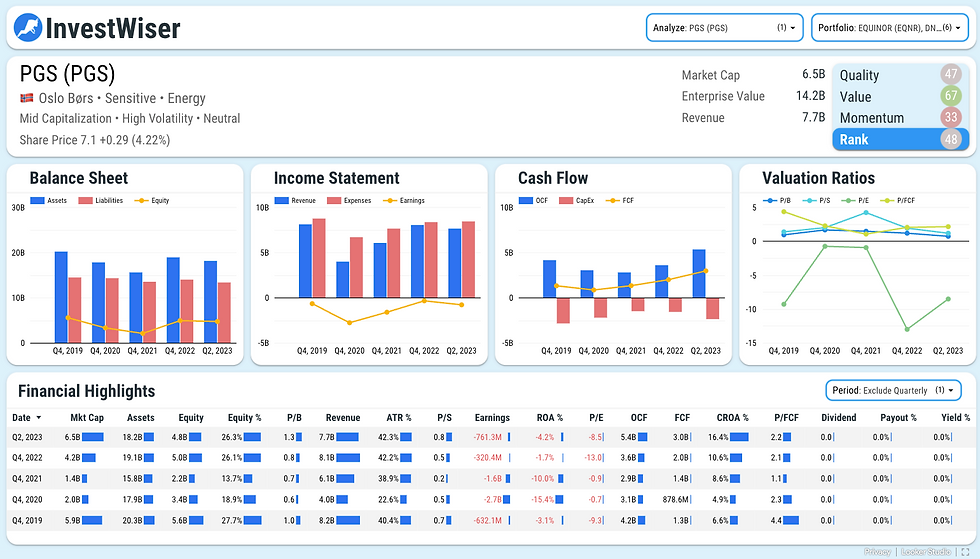Click the Norwegian flag icon
This screenshot has height=559, width=980.
click(26, 98)
